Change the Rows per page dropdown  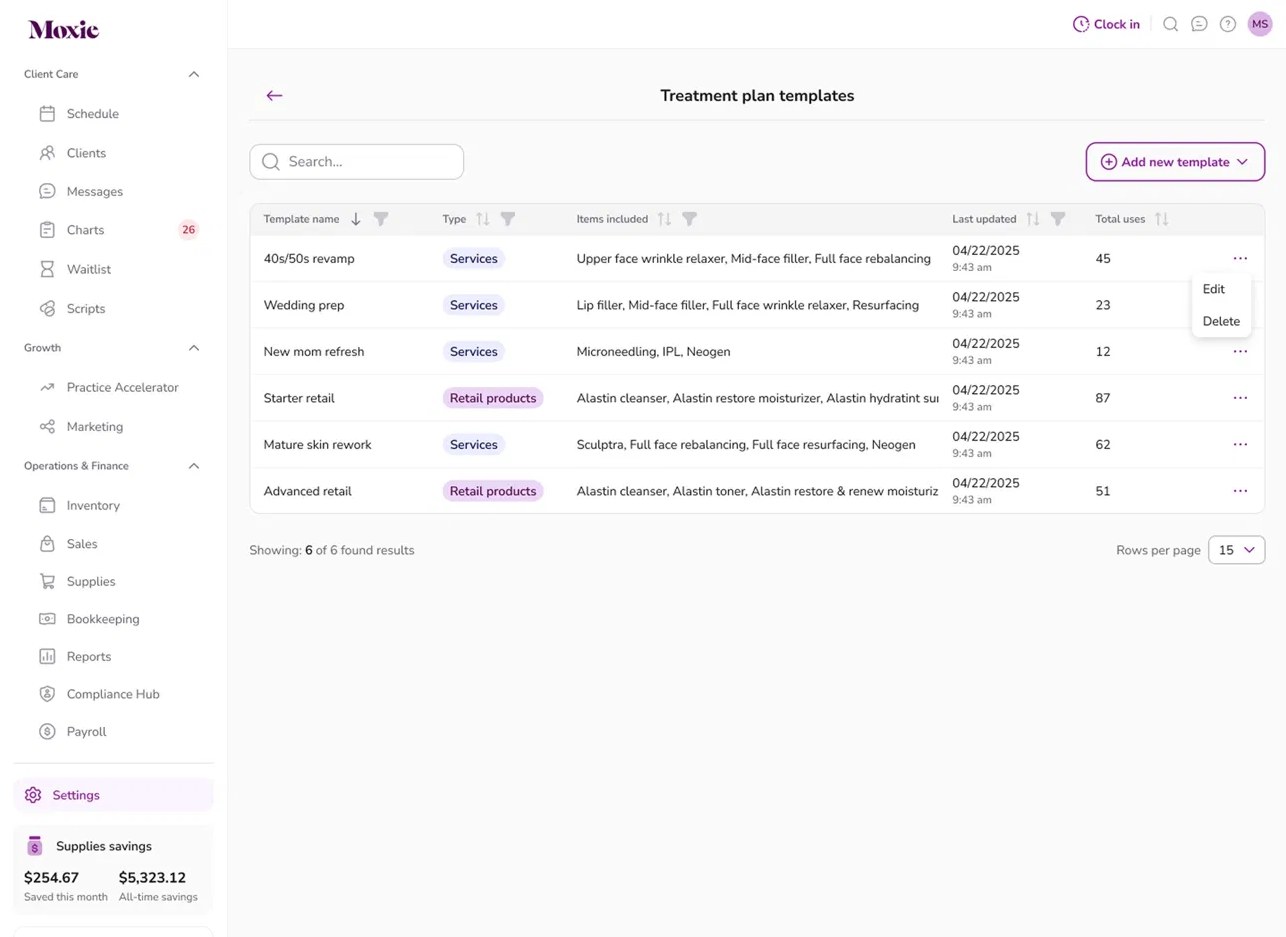click(x=1236, y=550)
